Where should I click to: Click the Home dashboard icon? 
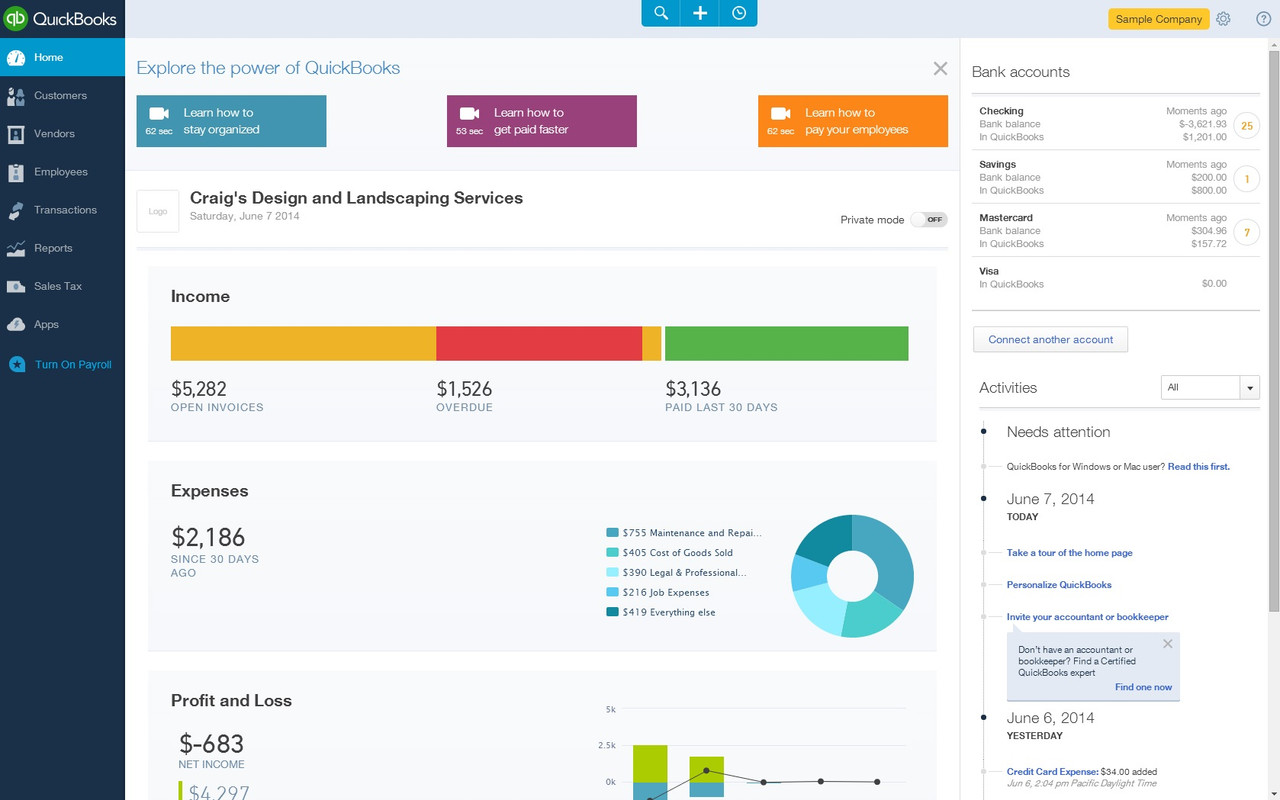coord(16,58)
